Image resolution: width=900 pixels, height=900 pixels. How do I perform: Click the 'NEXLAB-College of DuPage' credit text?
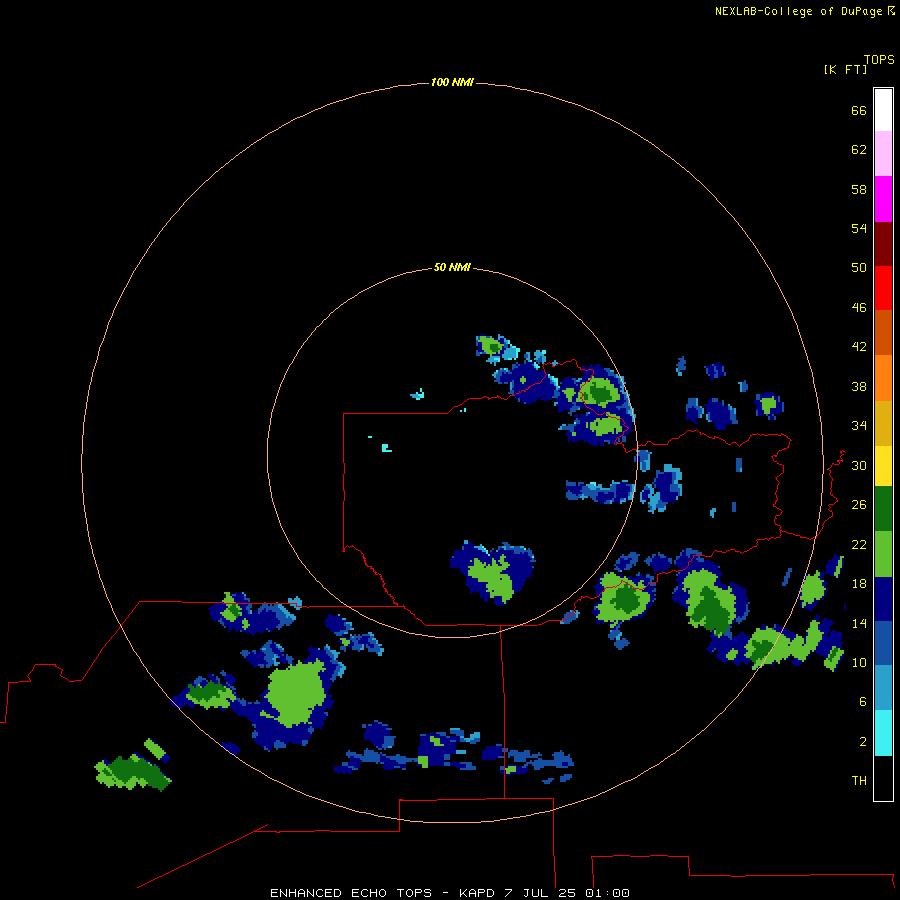pos(798,11)
